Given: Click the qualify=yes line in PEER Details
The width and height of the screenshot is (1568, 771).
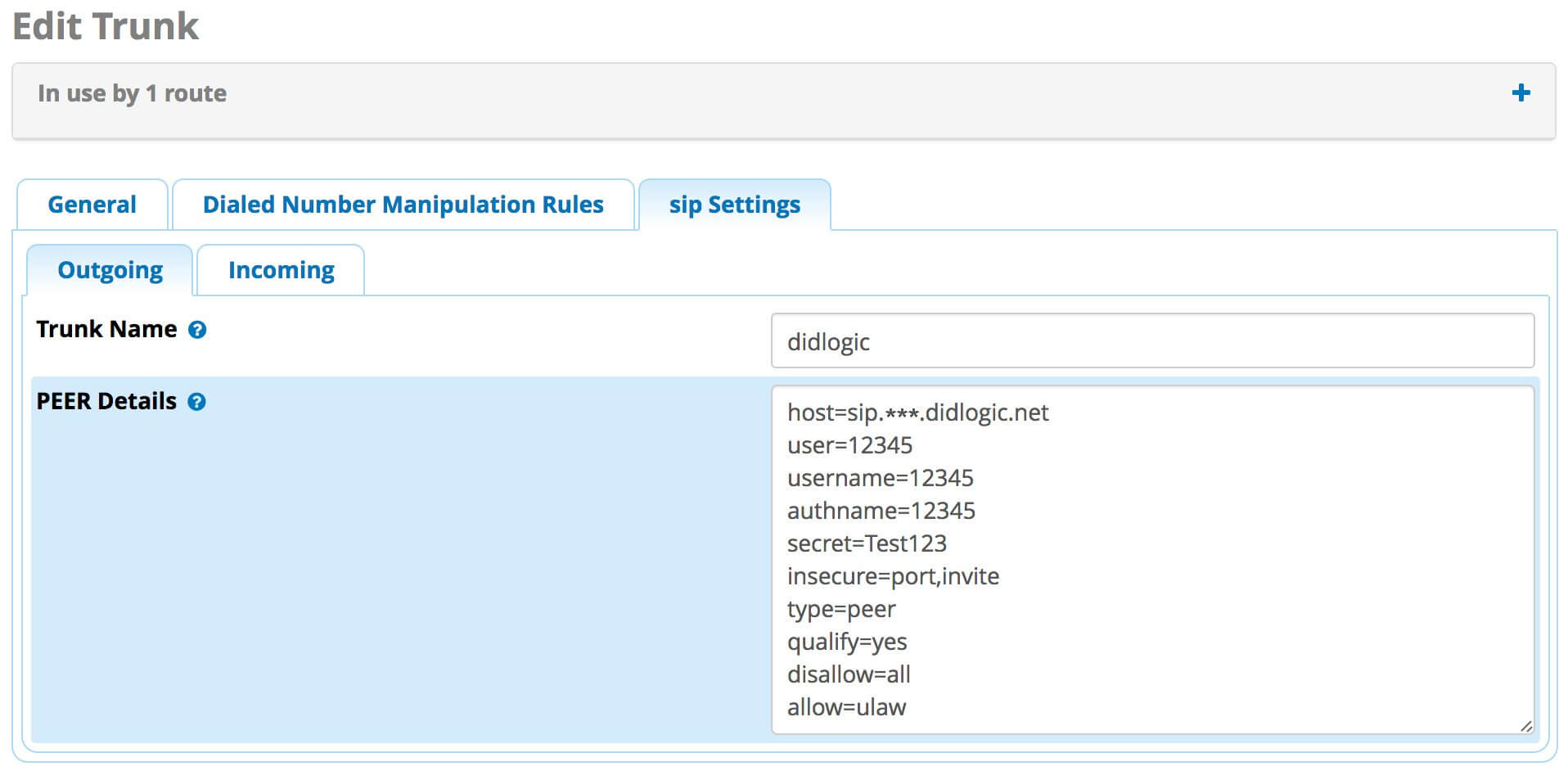Looking at the screenshot, I should [846, 642].
